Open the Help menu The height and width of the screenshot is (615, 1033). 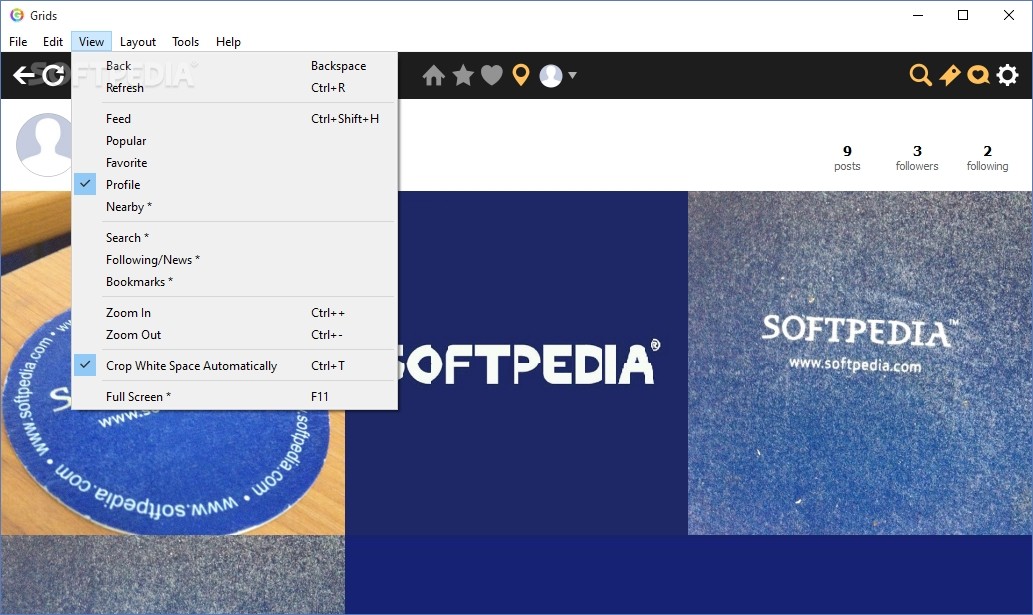click(x=228, y=41)
